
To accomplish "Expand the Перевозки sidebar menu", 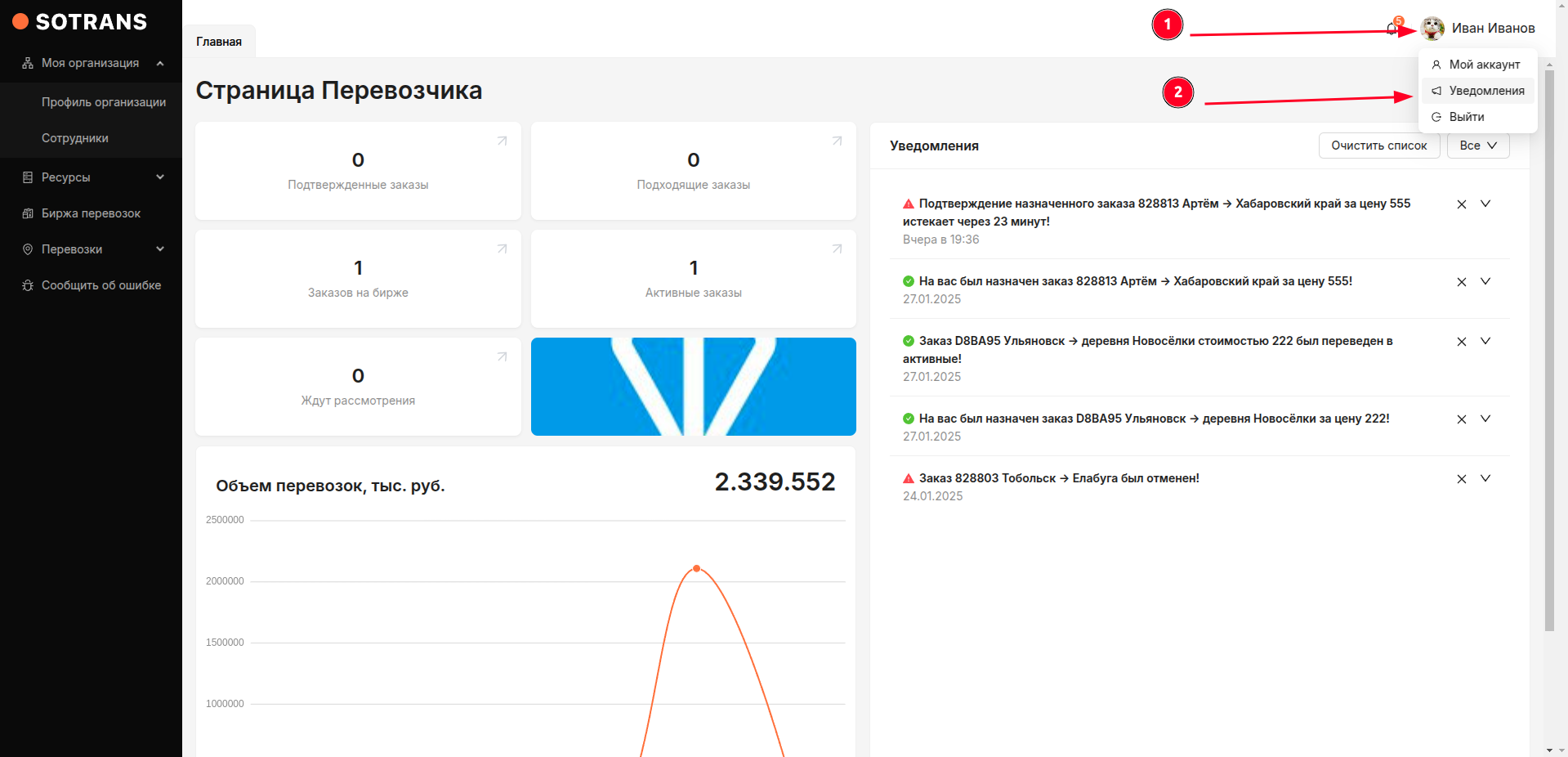I will click(160, 249).
